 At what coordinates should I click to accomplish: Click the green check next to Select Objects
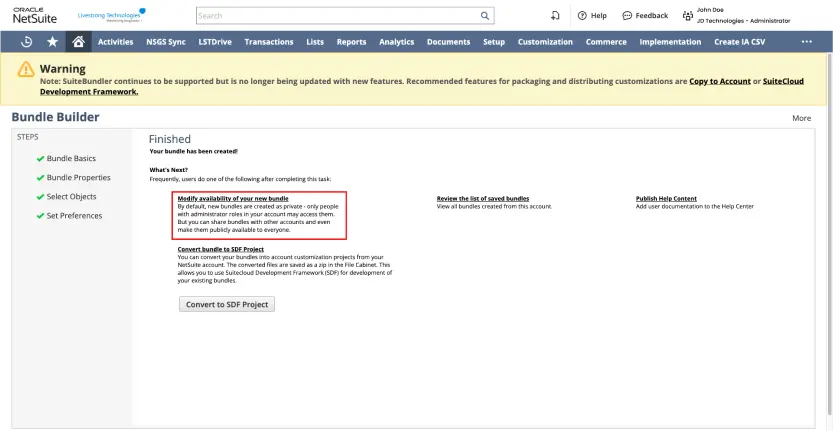tap(40, 197)
